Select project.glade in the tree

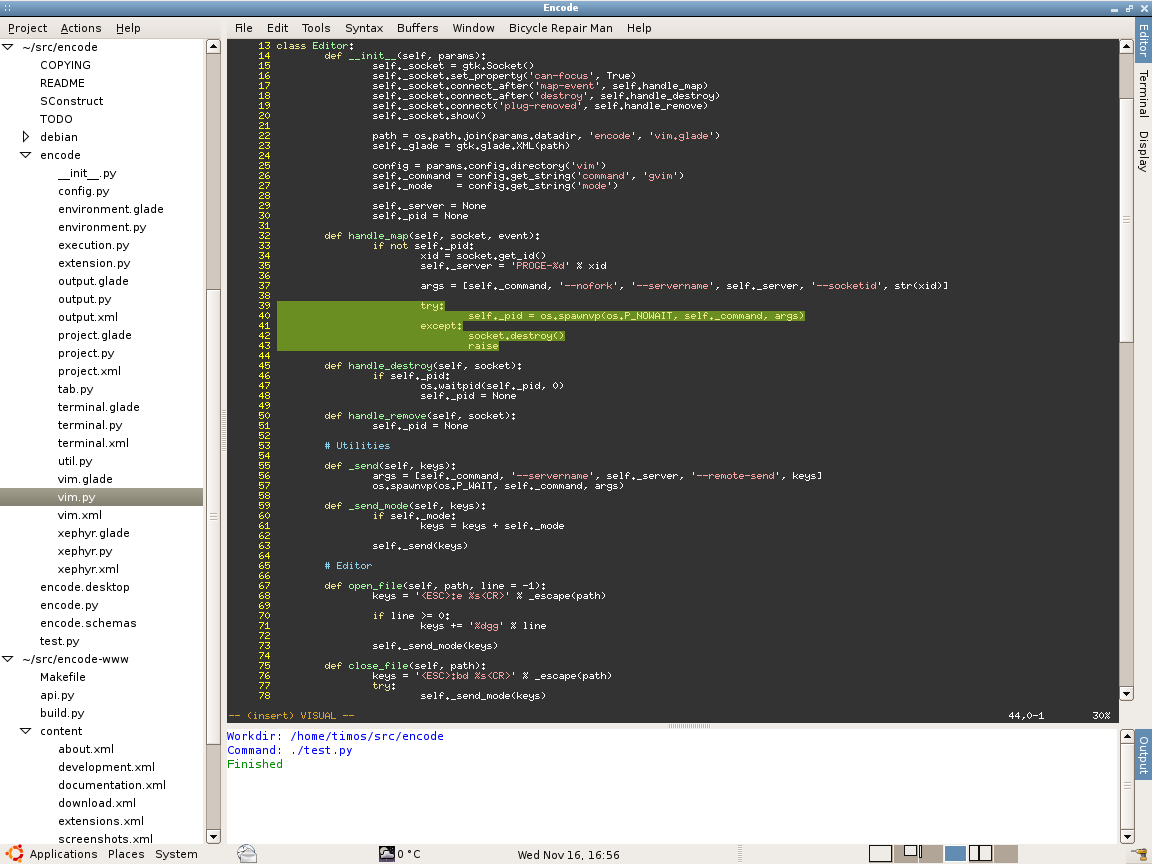click(95, 335)
